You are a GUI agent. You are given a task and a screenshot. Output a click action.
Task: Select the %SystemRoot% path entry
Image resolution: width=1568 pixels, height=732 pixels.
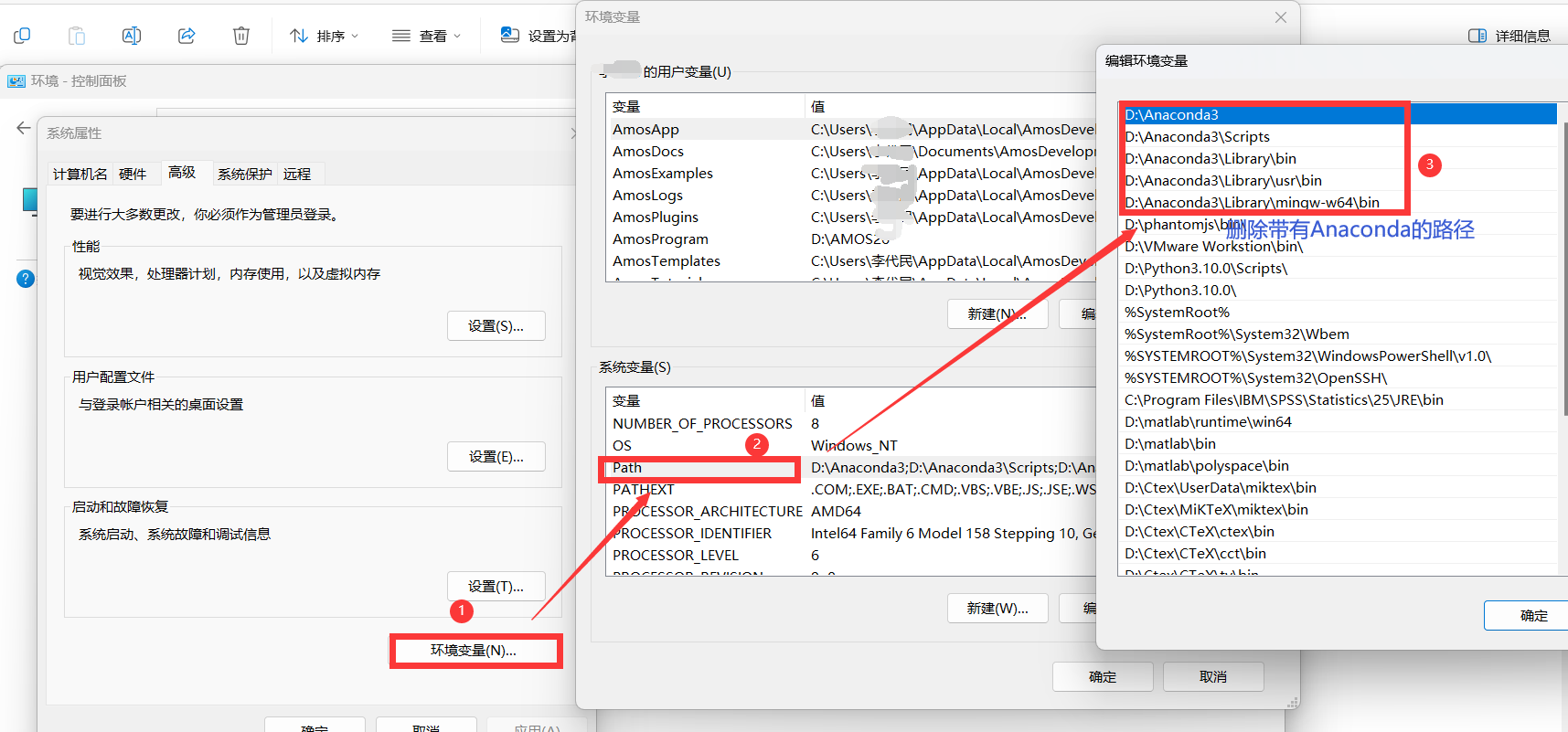pos(1339,313)
